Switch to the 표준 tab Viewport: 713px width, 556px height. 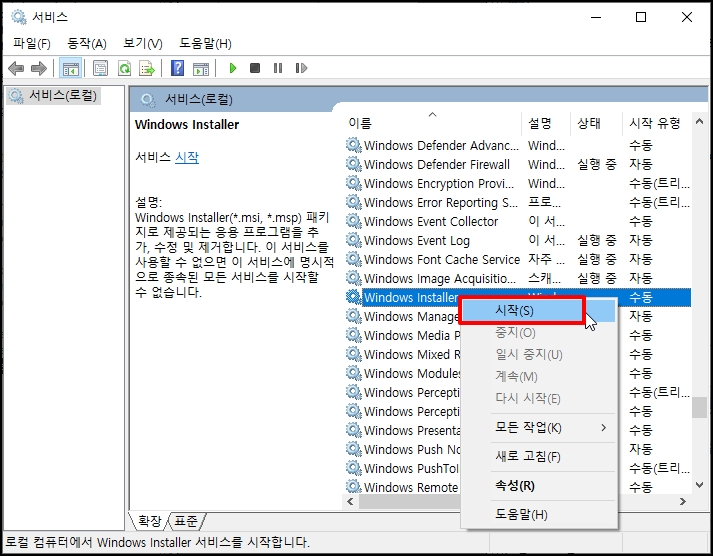point(186,521)
